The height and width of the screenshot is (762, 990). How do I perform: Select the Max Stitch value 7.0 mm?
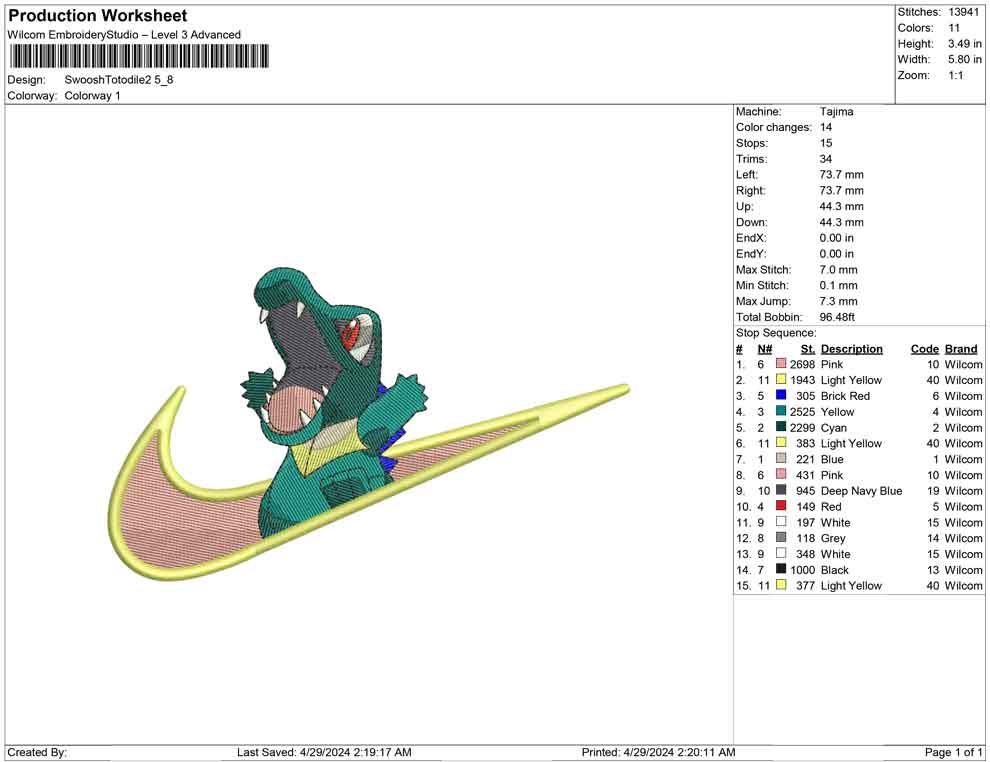[838, 270]
